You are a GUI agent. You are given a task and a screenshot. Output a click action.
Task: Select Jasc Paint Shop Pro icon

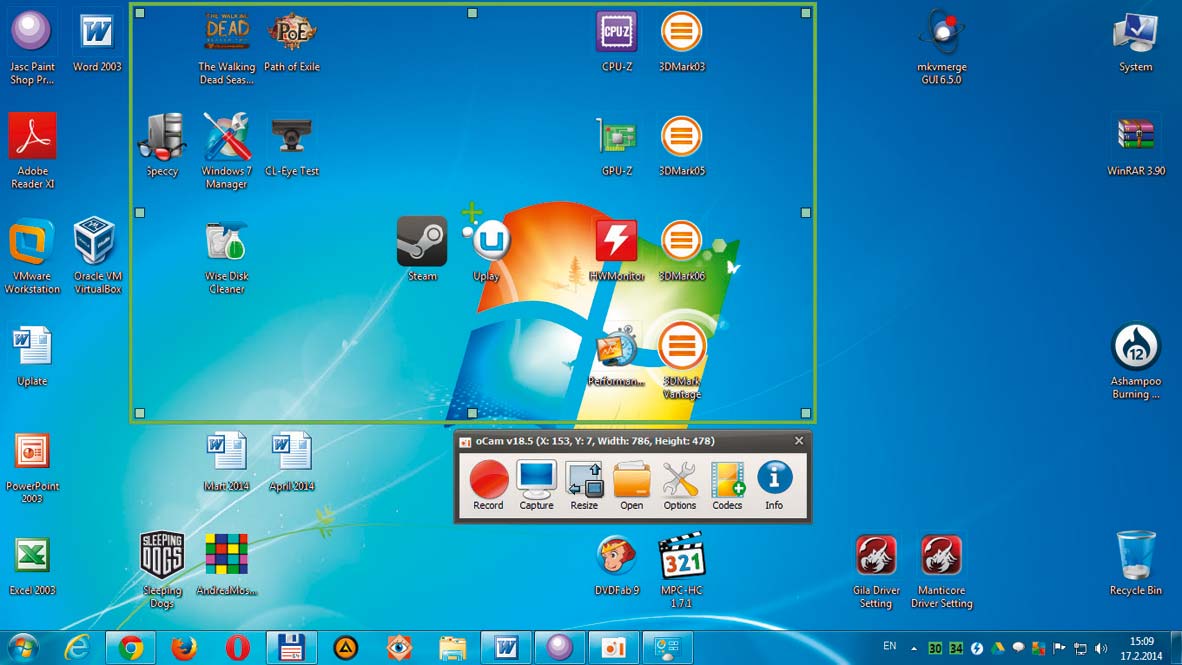32,48
